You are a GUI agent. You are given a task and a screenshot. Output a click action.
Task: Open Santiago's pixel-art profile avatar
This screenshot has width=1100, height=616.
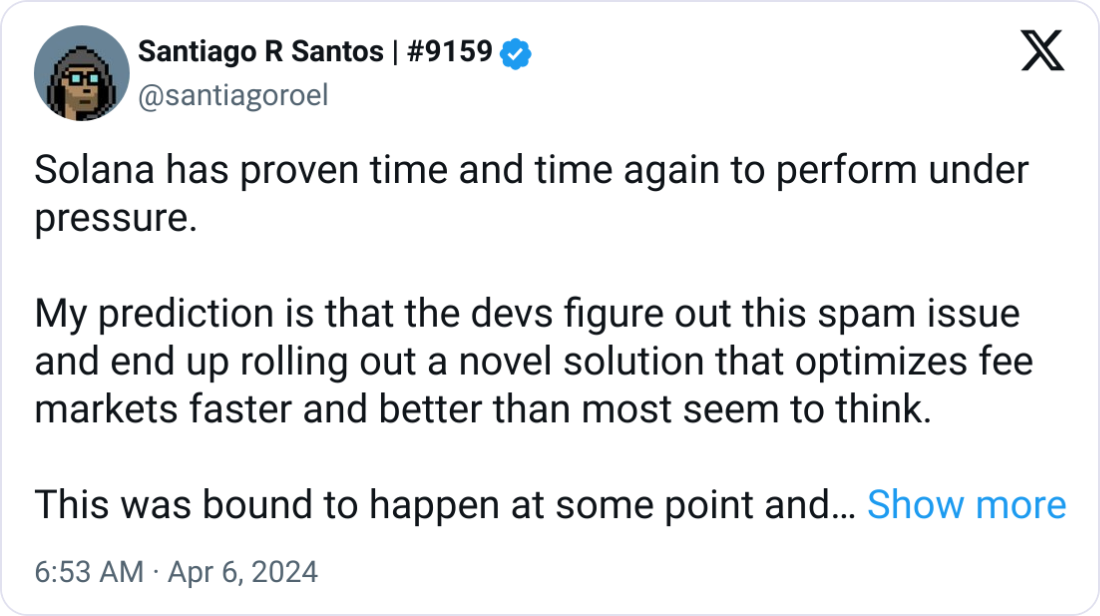point(82,73)
